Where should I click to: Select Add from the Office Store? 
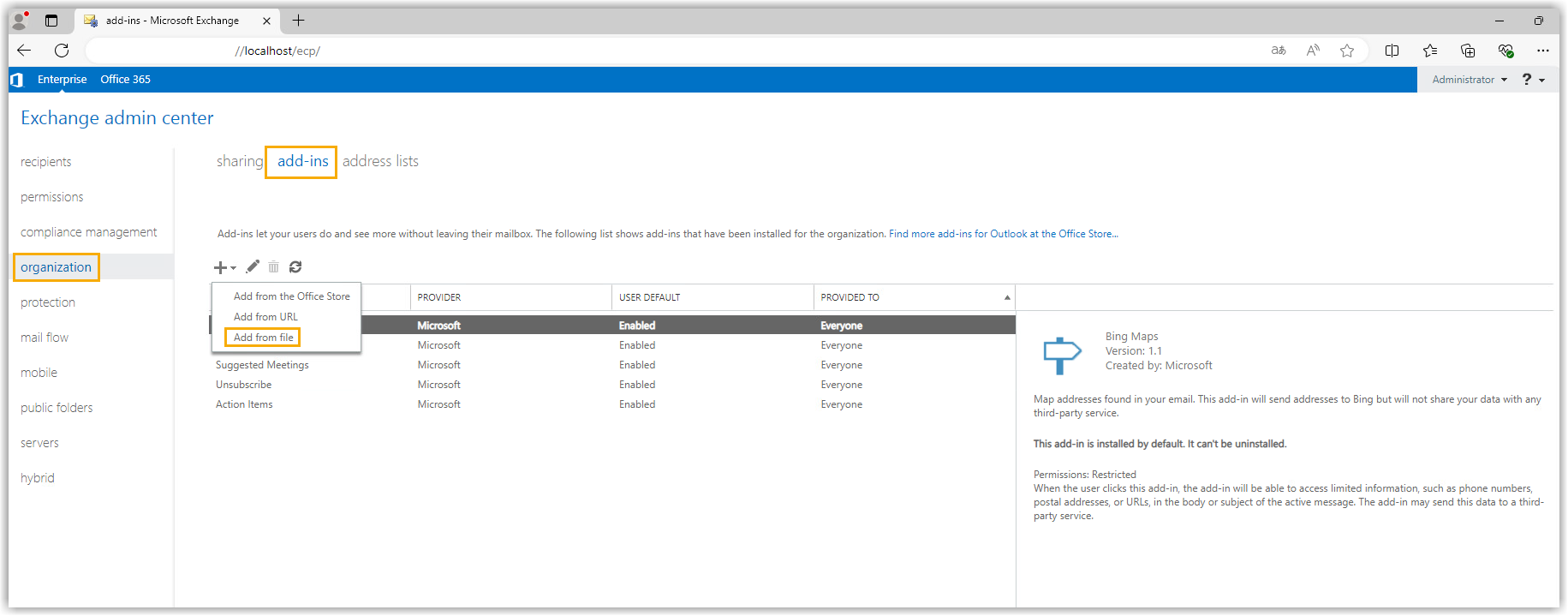click(291, 296)
